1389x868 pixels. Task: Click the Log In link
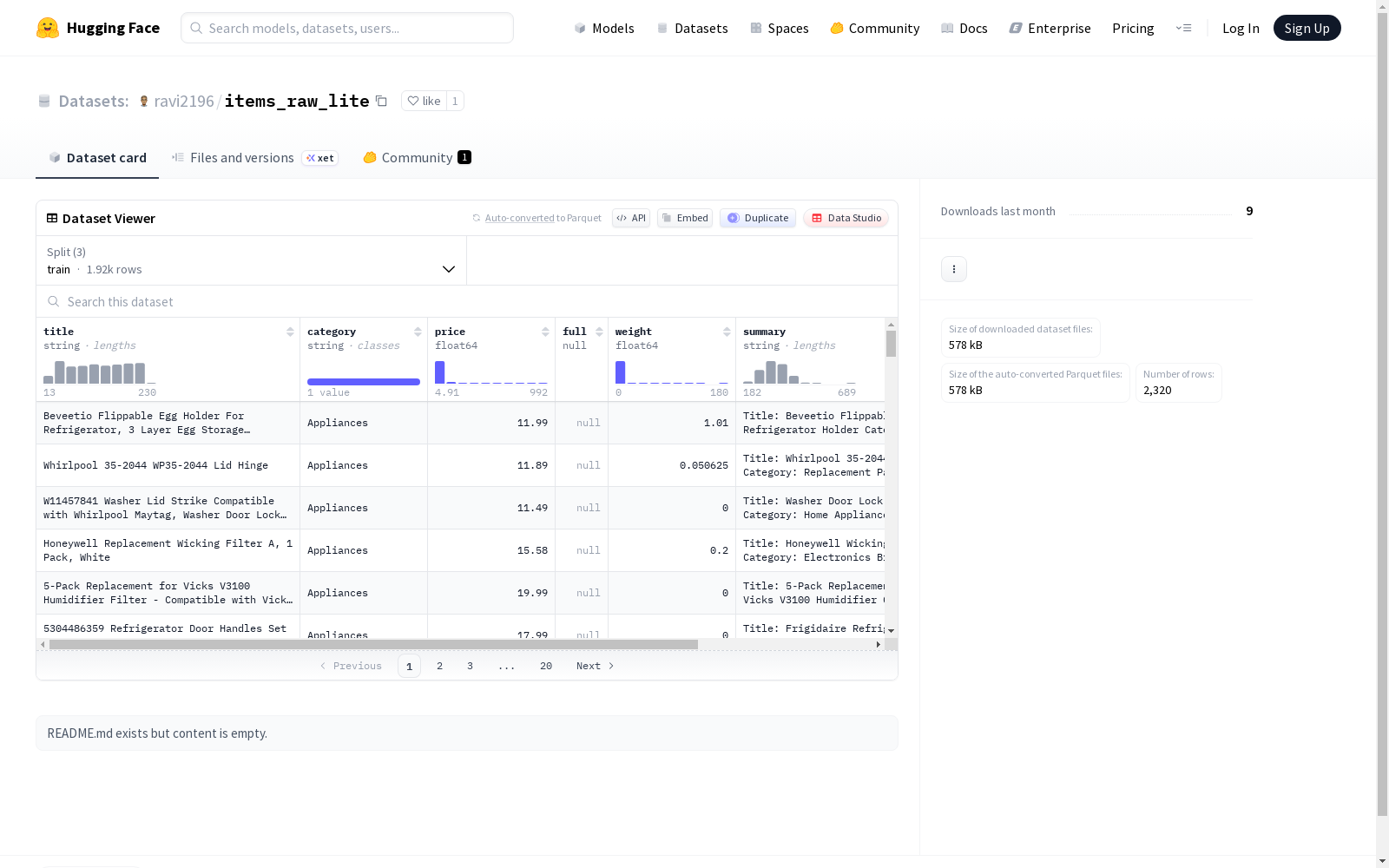coord(1241,28)
